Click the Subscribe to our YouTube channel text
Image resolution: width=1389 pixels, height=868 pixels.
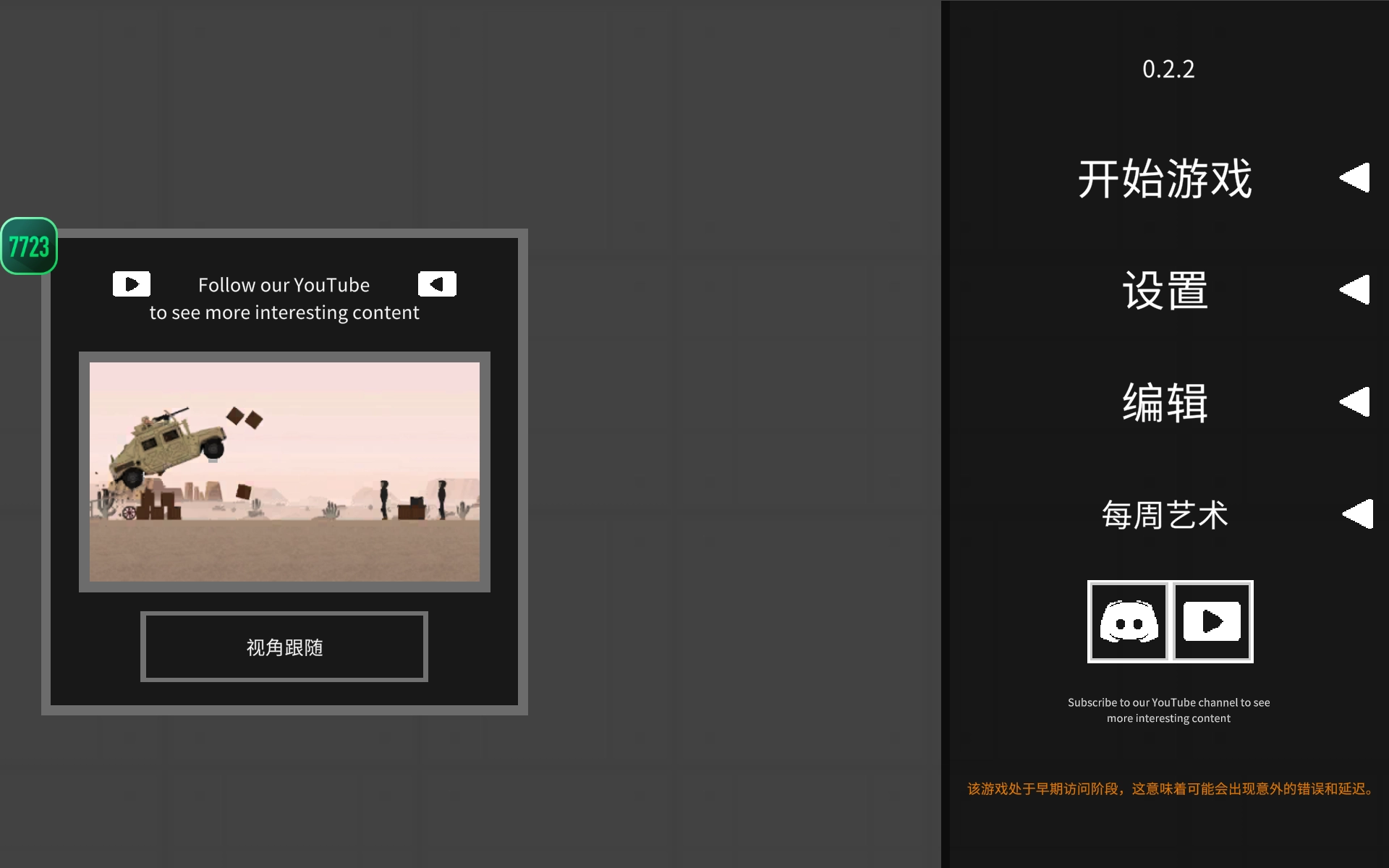tap(1168, 710)
